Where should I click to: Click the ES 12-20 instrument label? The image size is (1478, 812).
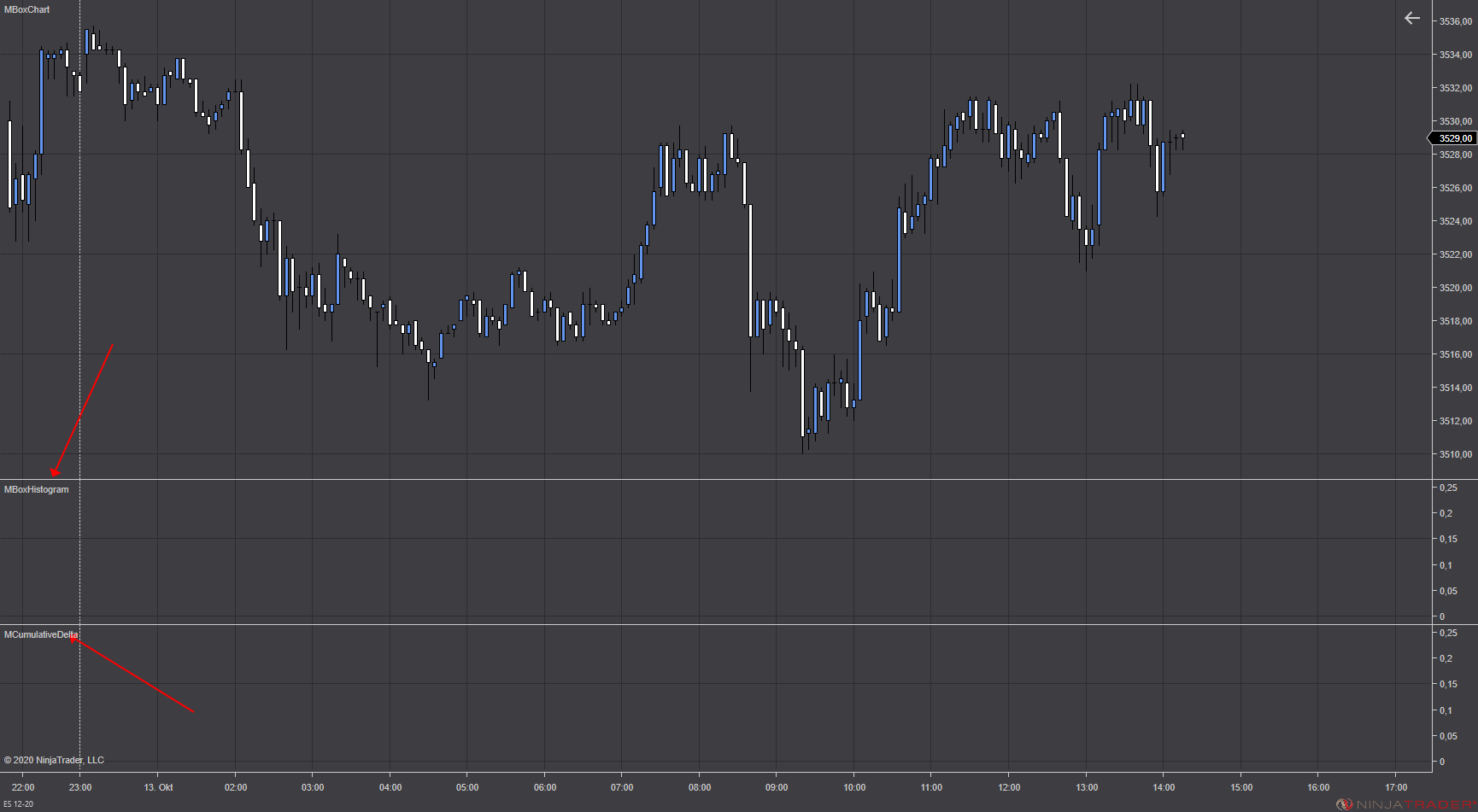[x=18, y=804]
